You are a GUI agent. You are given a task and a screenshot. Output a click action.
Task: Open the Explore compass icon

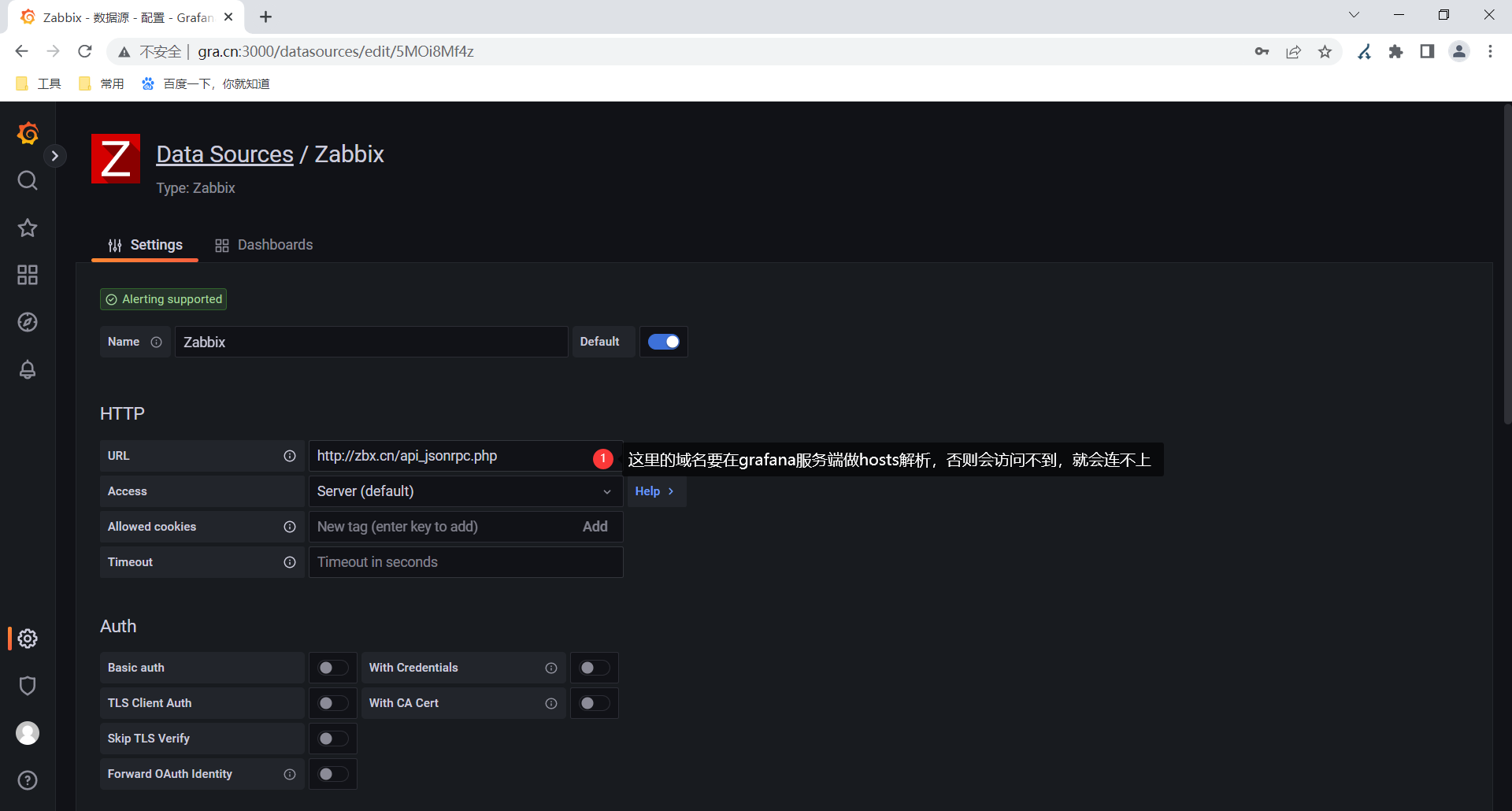tap(28, 322)
